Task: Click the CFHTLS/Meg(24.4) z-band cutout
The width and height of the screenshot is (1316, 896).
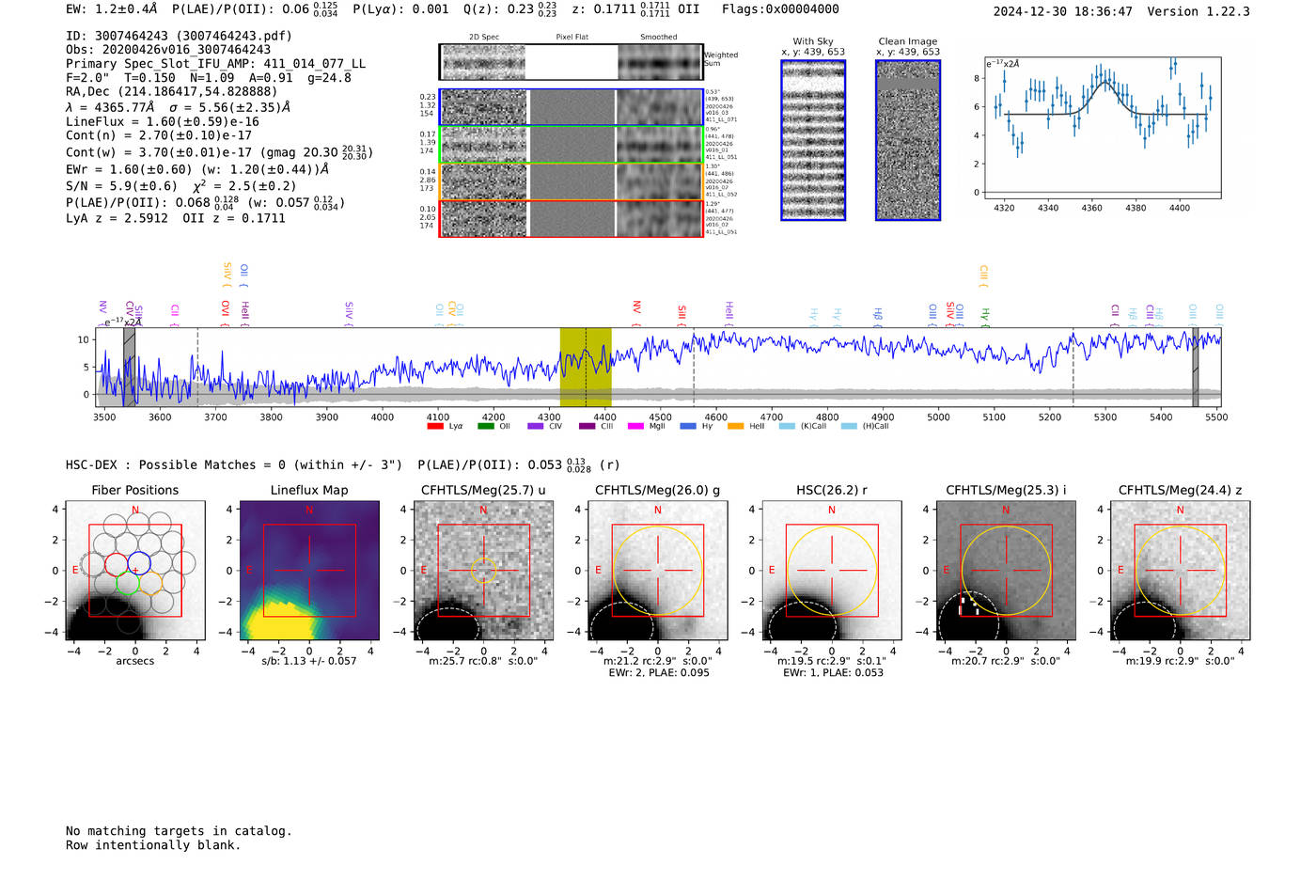Action: tap(1181, 571)
